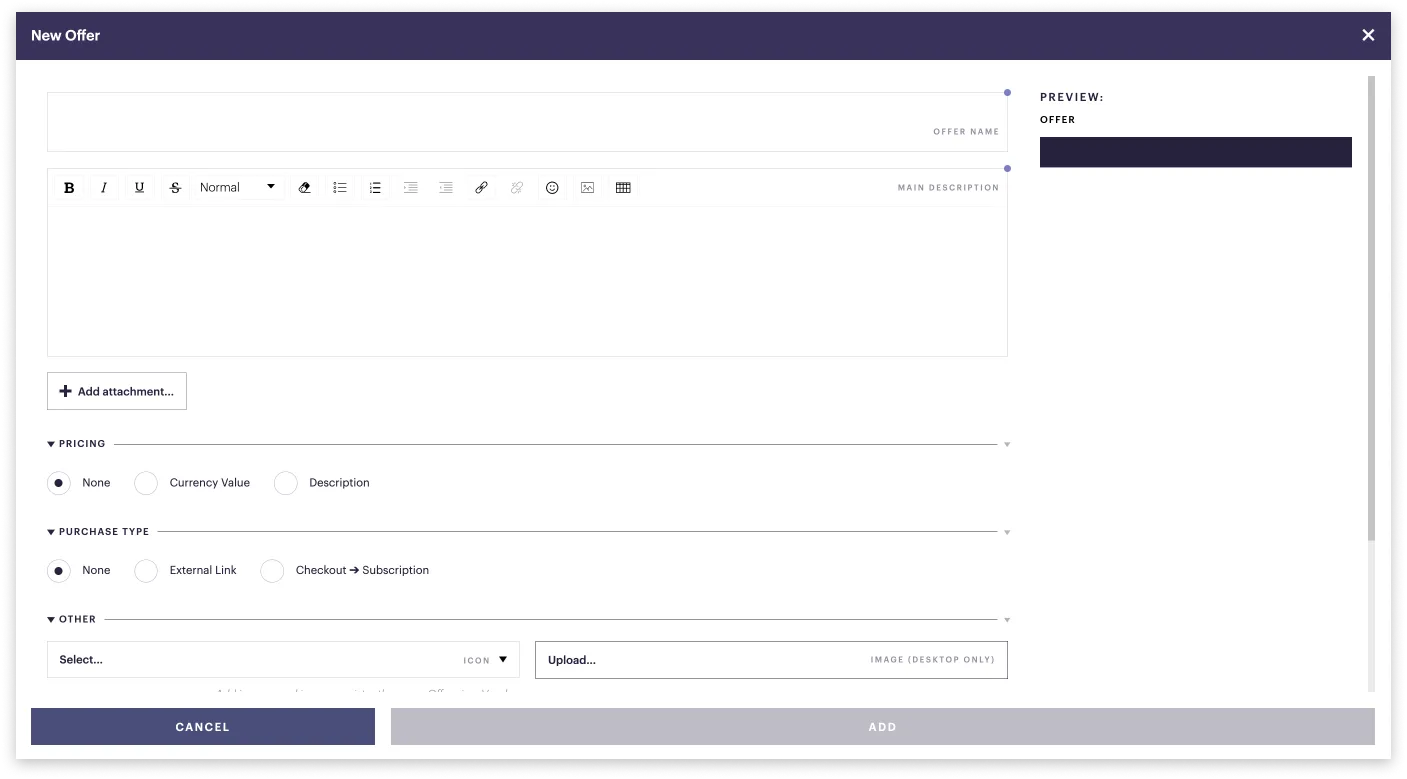
Task: Click the dialog's vertical scrollbar
Action: [x=1372, y=308]
